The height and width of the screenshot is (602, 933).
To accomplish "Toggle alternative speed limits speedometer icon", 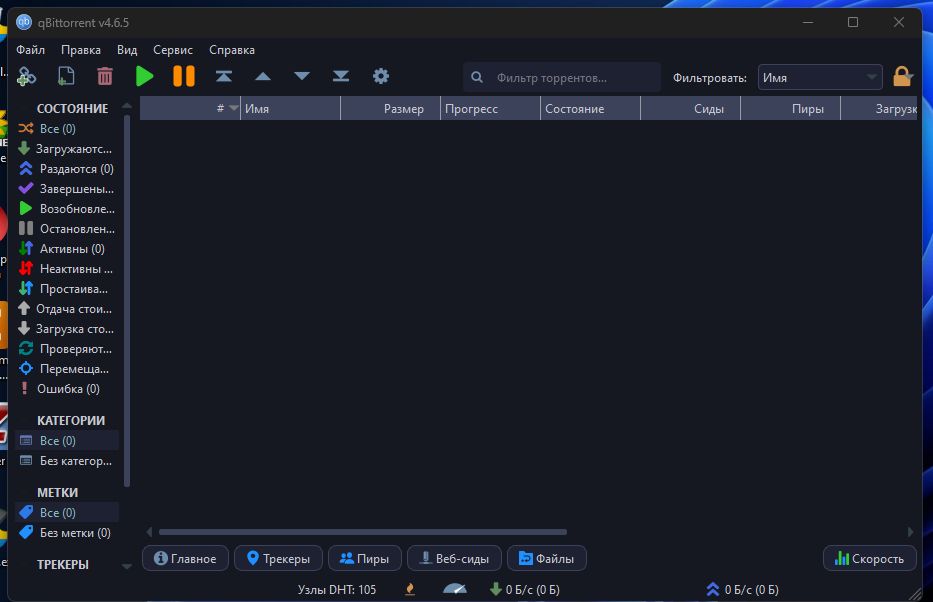I will click(x=455, y=589).
